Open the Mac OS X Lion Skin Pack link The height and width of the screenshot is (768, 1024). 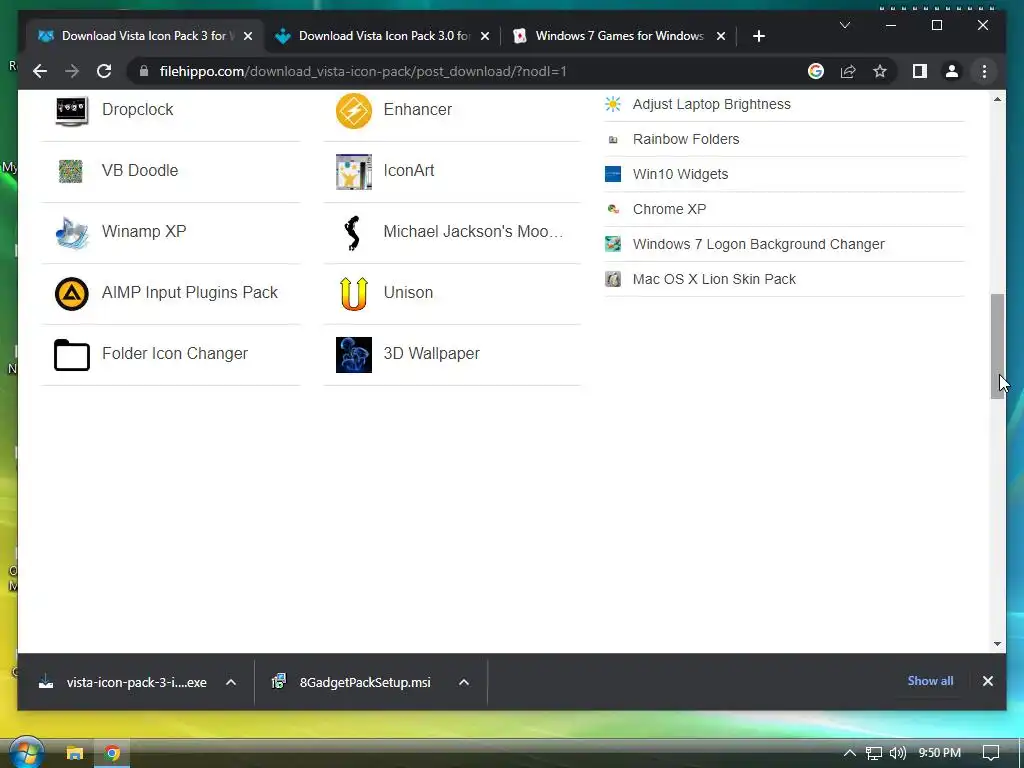click(x=714, y=280)
